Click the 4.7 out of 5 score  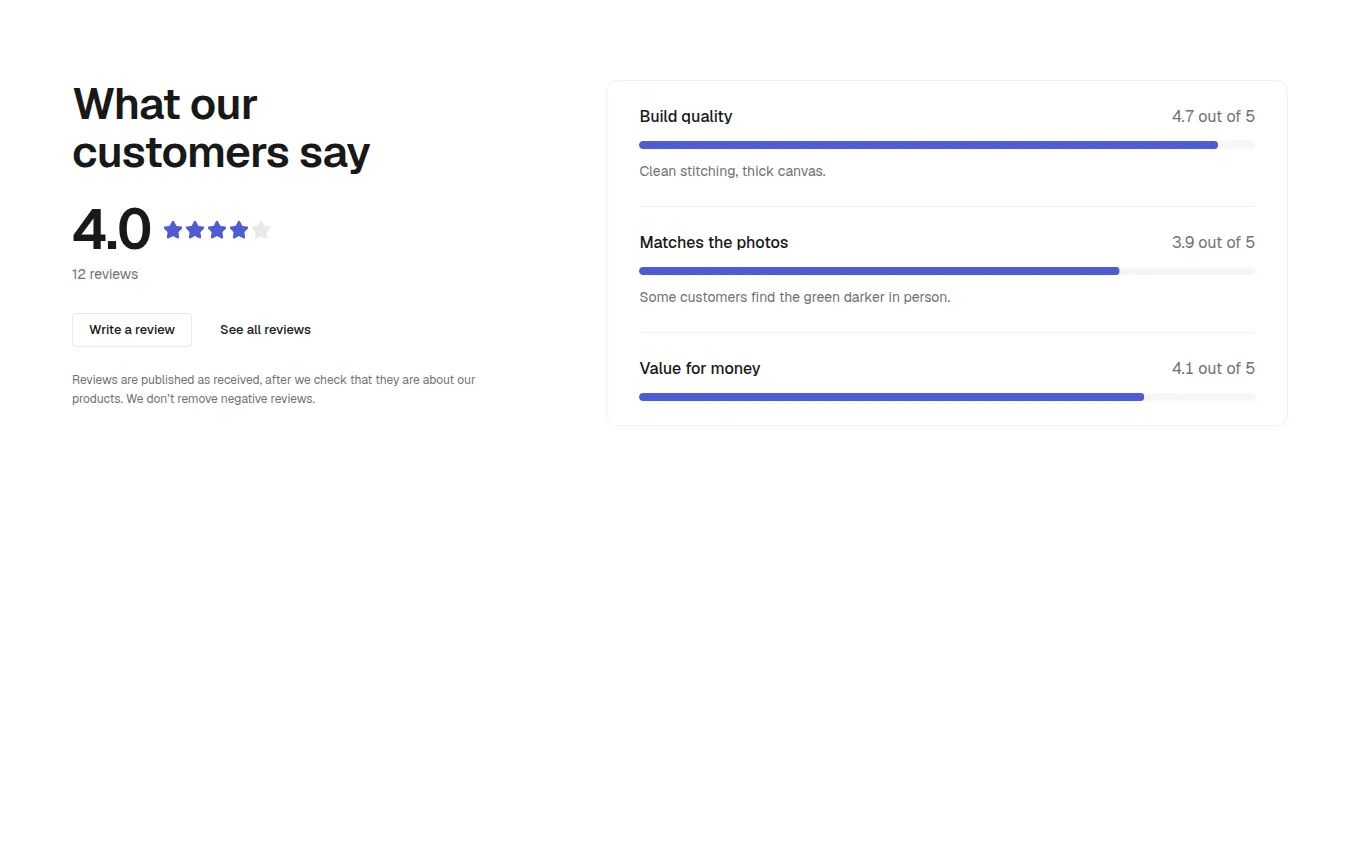click(x=1213, y=116)
